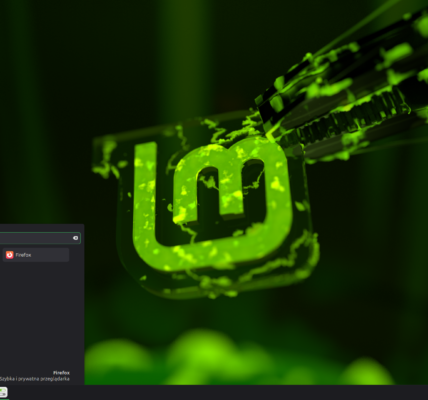This screenshot has width=428, height=400.
Task: Click "Szybka i prywatna przeglądarka" description
Action: 35,379
